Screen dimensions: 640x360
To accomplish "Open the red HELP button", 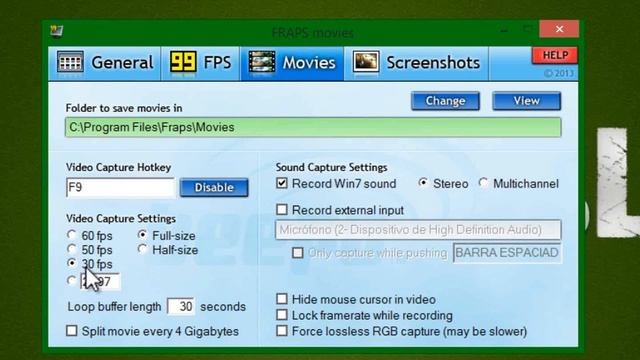I will [555, 55].
